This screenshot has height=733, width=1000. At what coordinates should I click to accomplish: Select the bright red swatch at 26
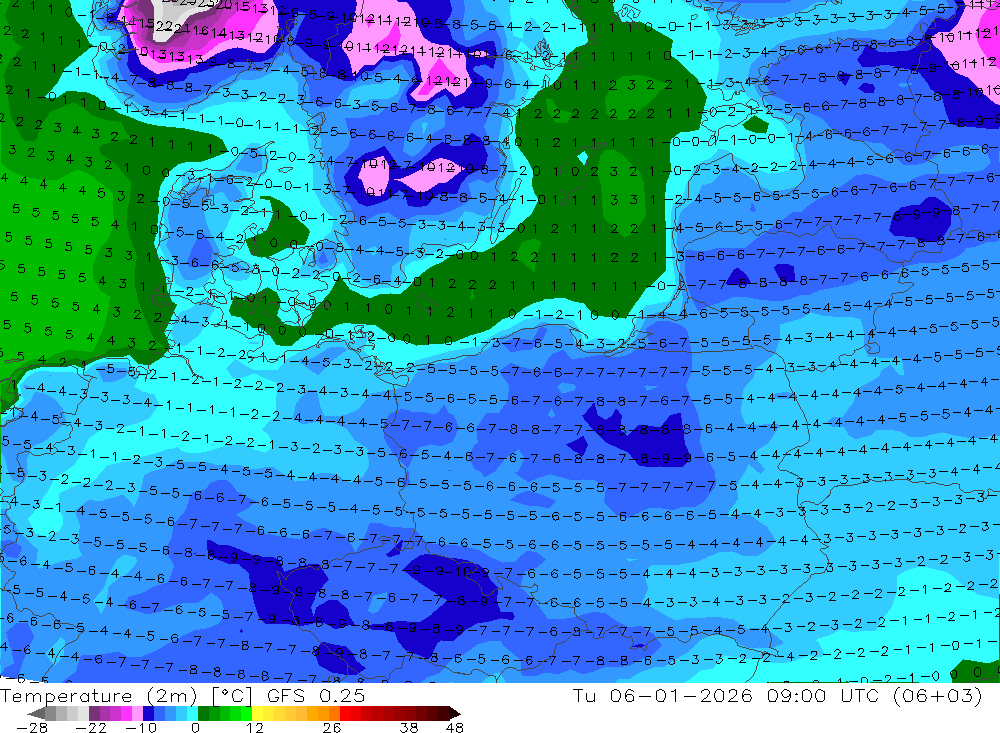(345, 713)
